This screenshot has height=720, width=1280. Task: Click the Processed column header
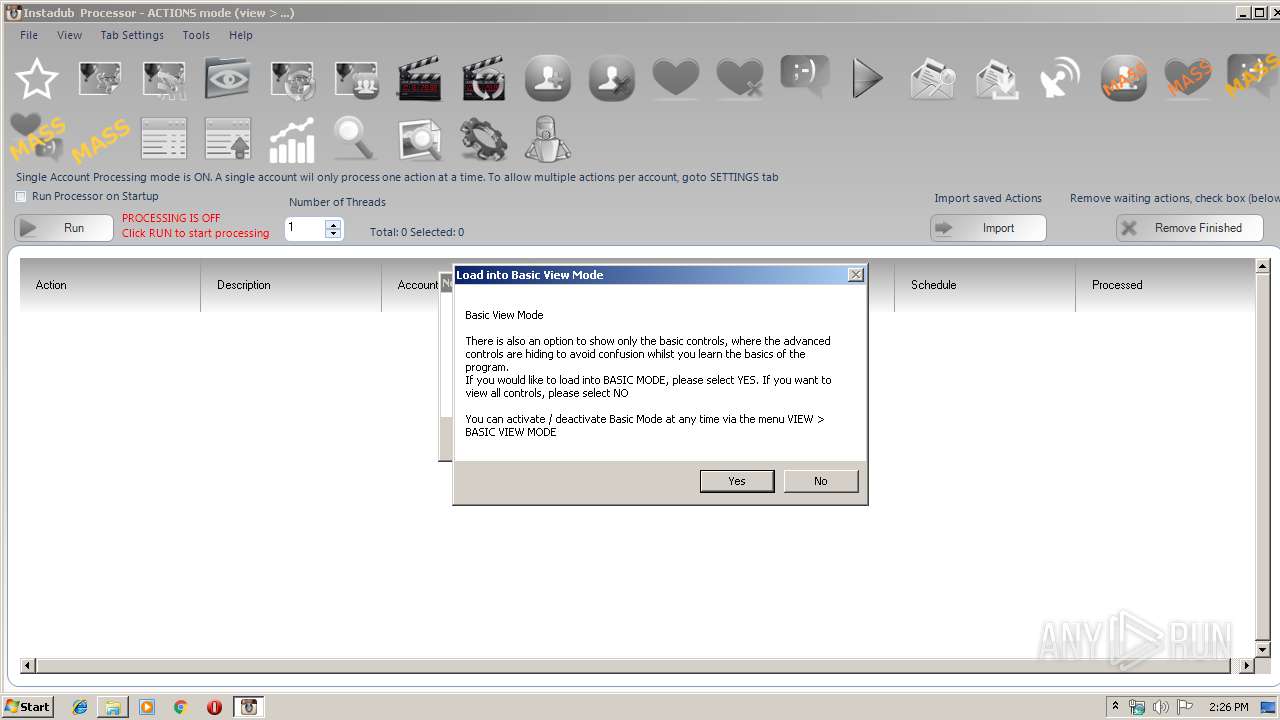click(1165, 285)
